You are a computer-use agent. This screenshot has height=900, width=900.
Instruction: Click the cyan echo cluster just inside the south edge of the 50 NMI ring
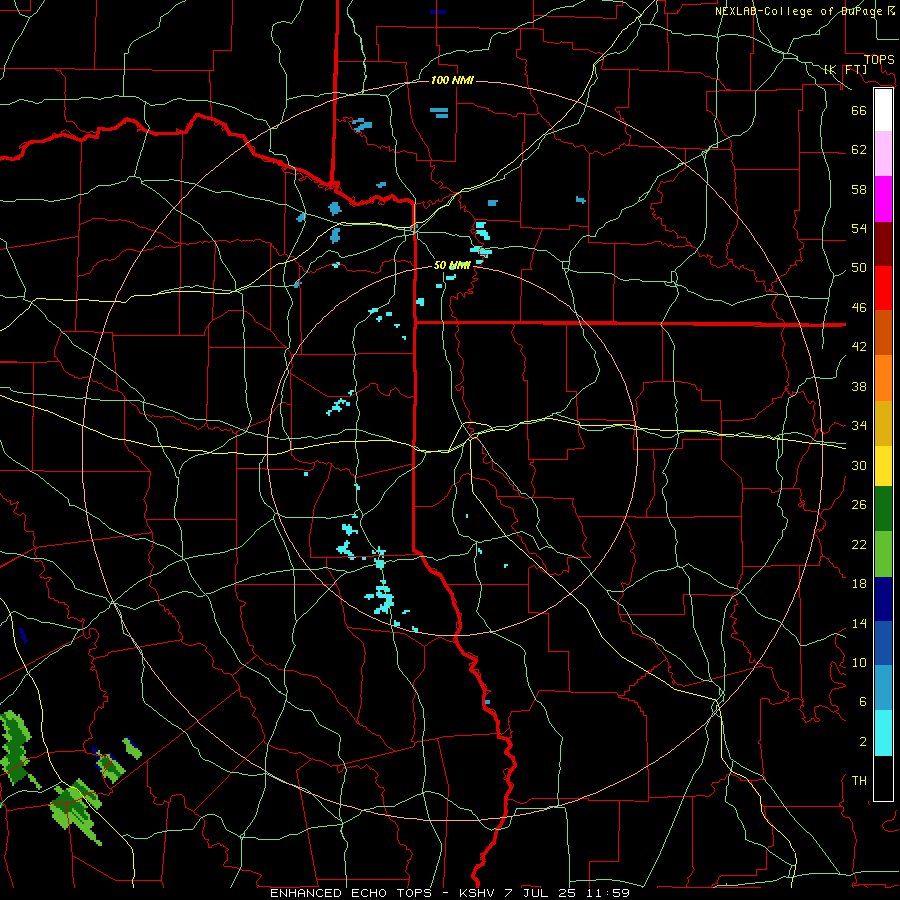[x=380, y=597]
